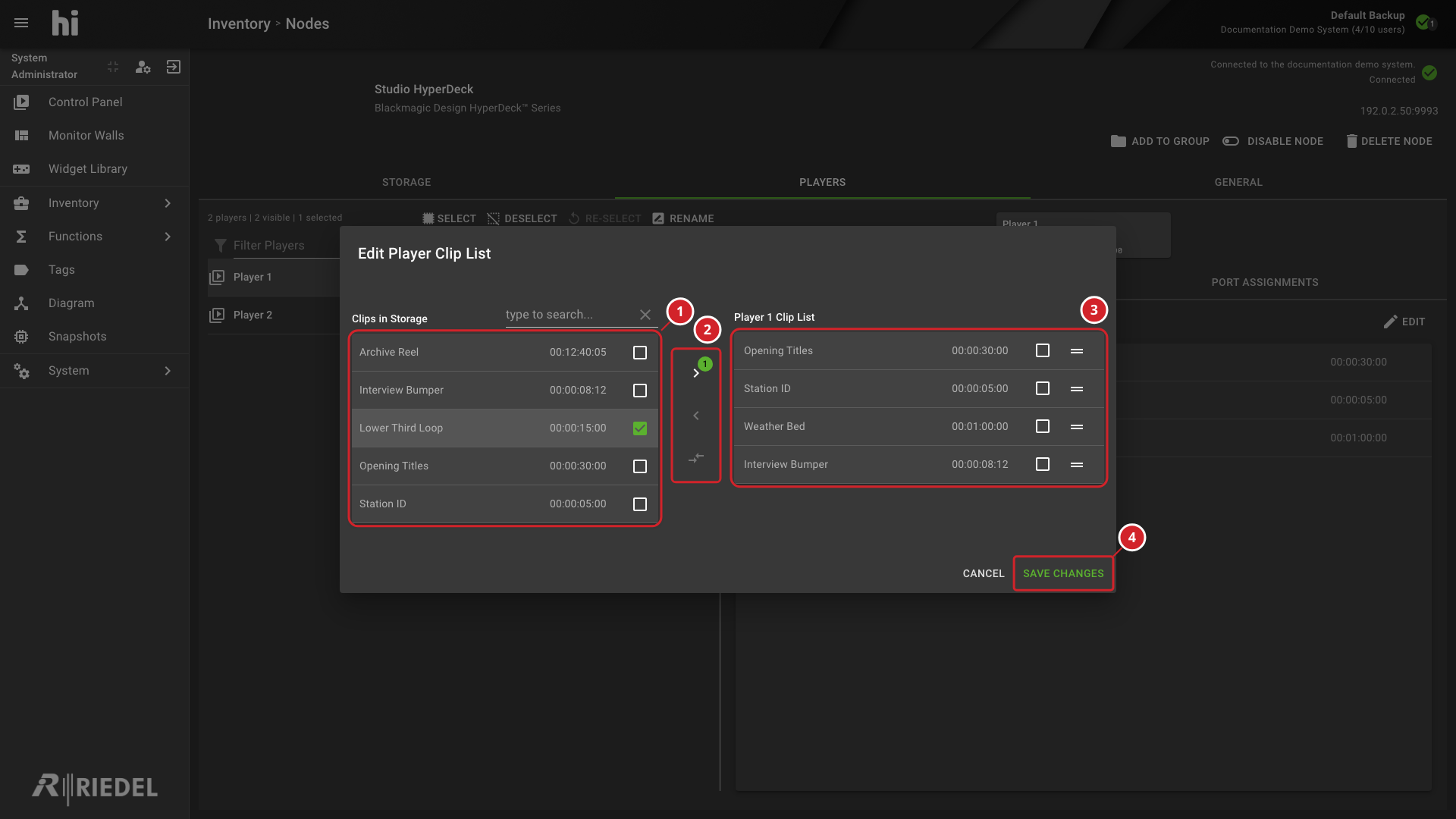The width and height of the screenshot is (1456, 819).
Task: Switch to the Players tab
Action: tap(822, 182)
